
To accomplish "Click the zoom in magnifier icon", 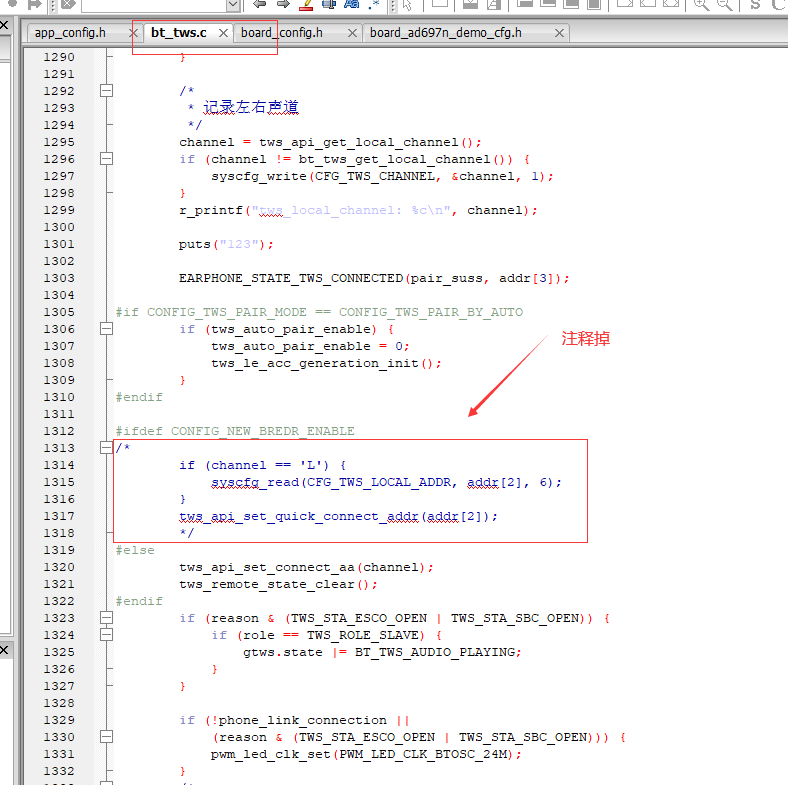I will click(702, 5).
